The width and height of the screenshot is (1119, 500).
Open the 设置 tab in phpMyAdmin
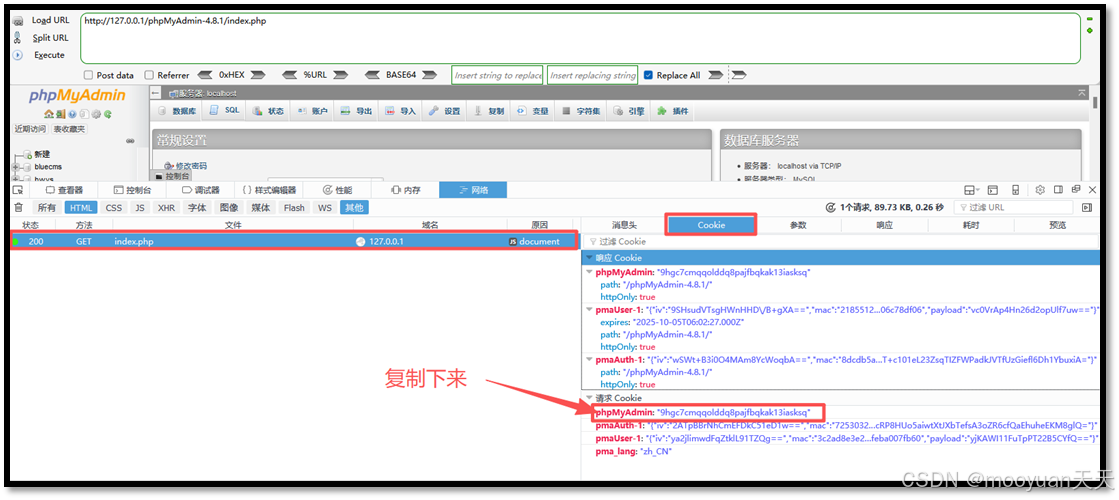point(445,111)
